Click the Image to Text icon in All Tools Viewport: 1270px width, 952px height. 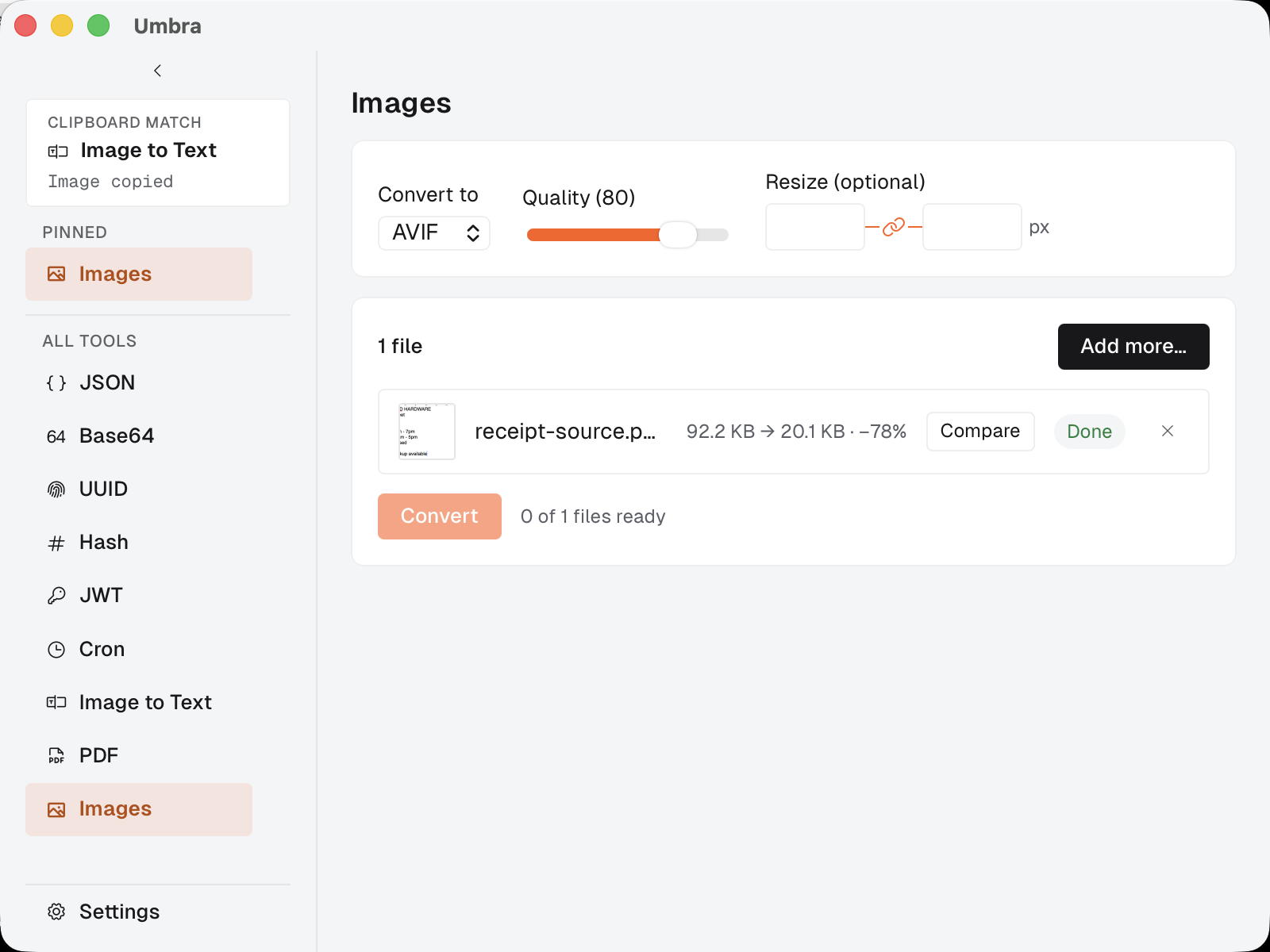click(56, 702)
